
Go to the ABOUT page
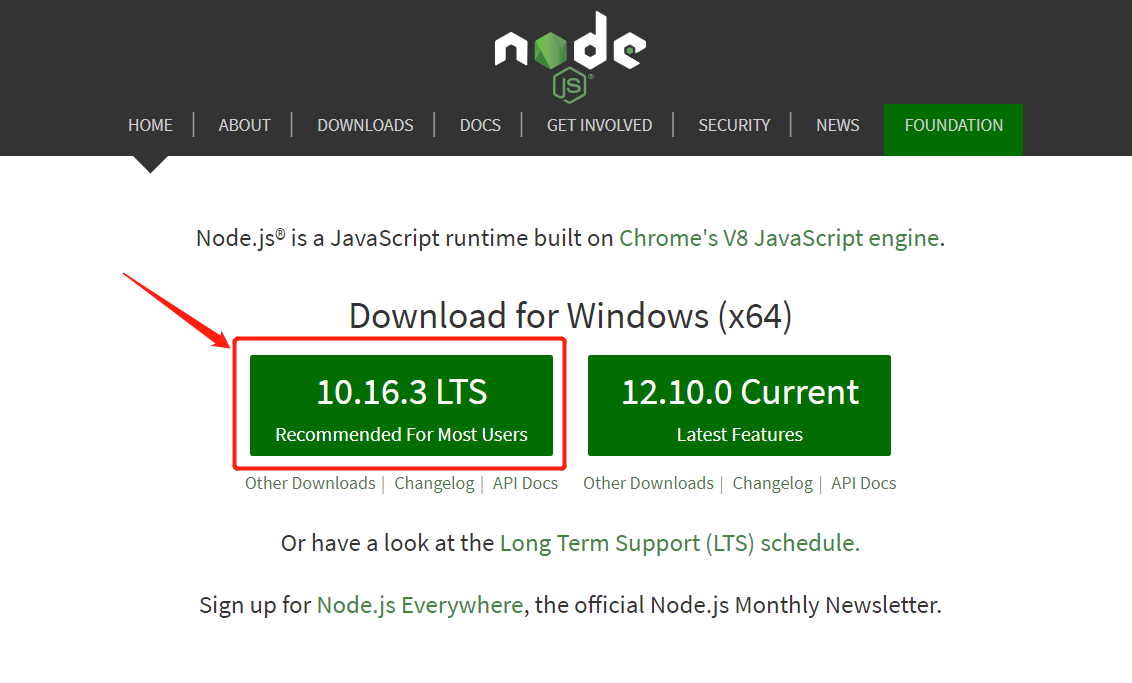[244, 125]
